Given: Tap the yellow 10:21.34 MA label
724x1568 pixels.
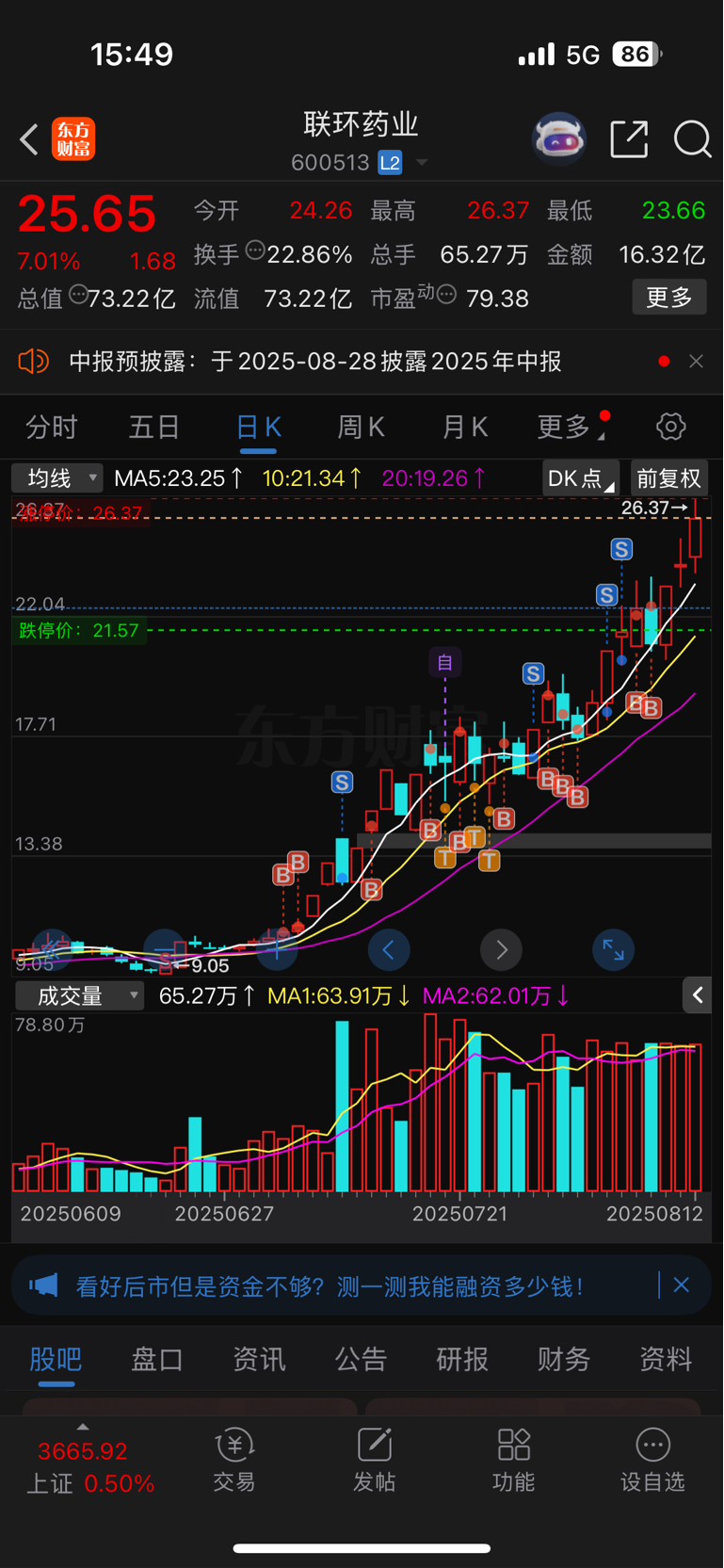Looking at the screenshot, I should point(312,478).
